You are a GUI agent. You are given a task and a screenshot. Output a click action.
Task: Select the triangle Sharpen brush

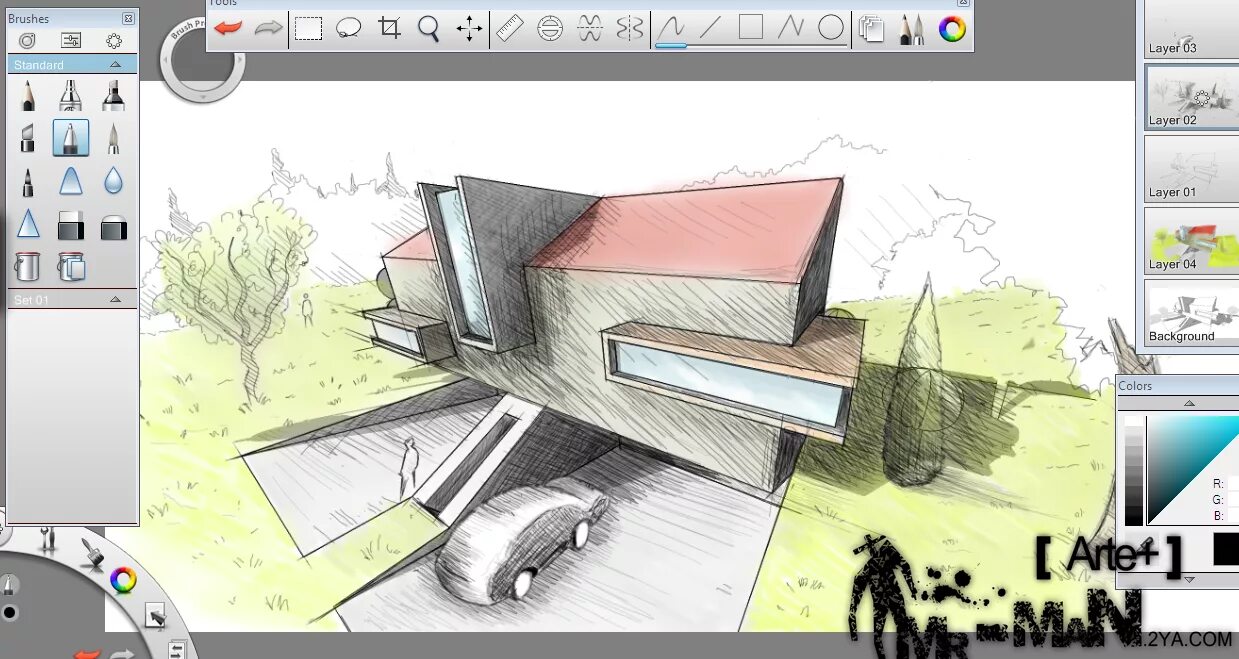pos(28,224)
